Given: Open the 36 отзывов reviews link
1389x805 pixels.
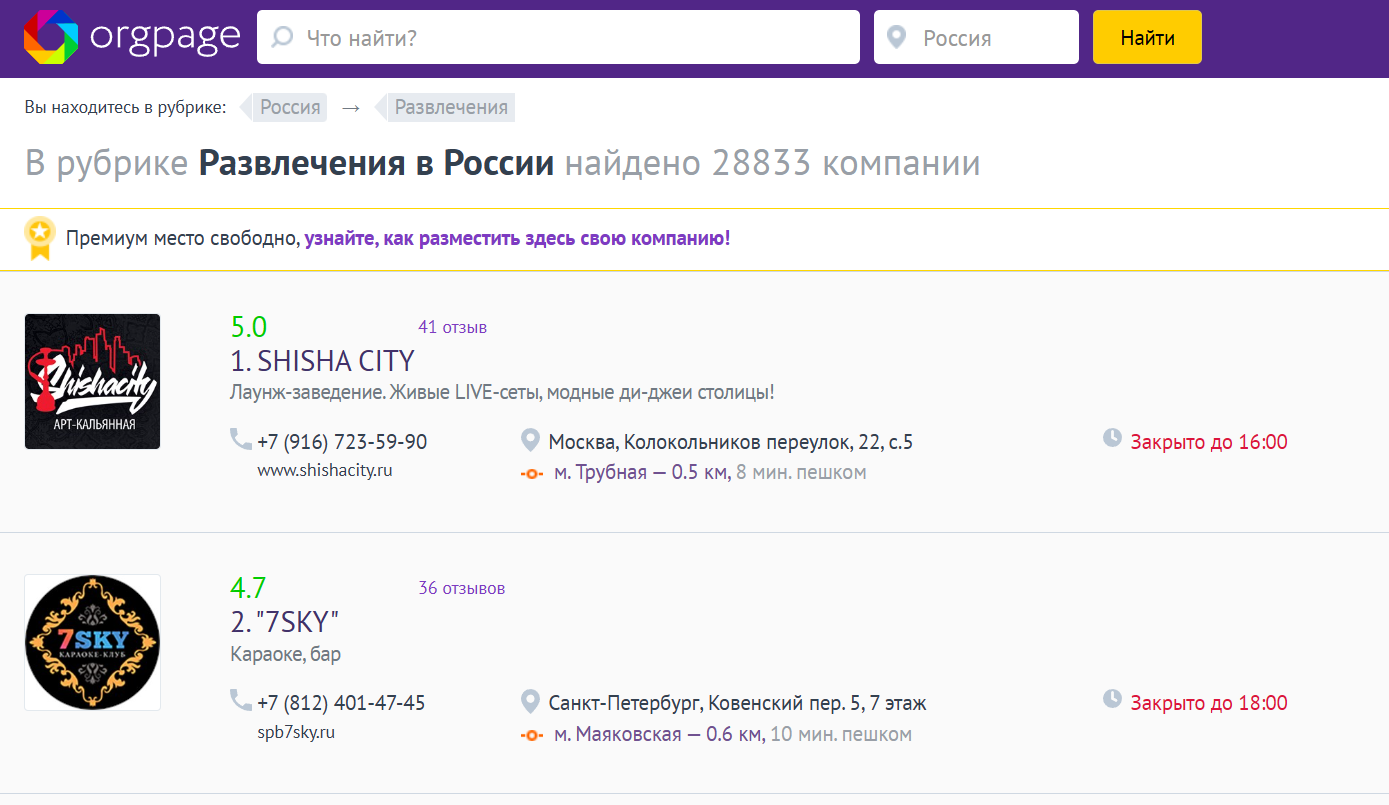Looking at the screenshot, I should pos(462,588).
